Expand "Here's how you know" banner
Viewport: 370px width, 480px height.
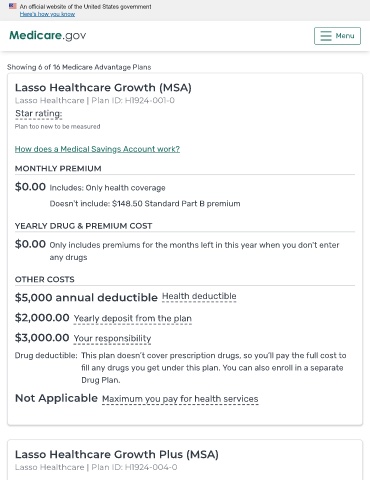click(47, 14)
